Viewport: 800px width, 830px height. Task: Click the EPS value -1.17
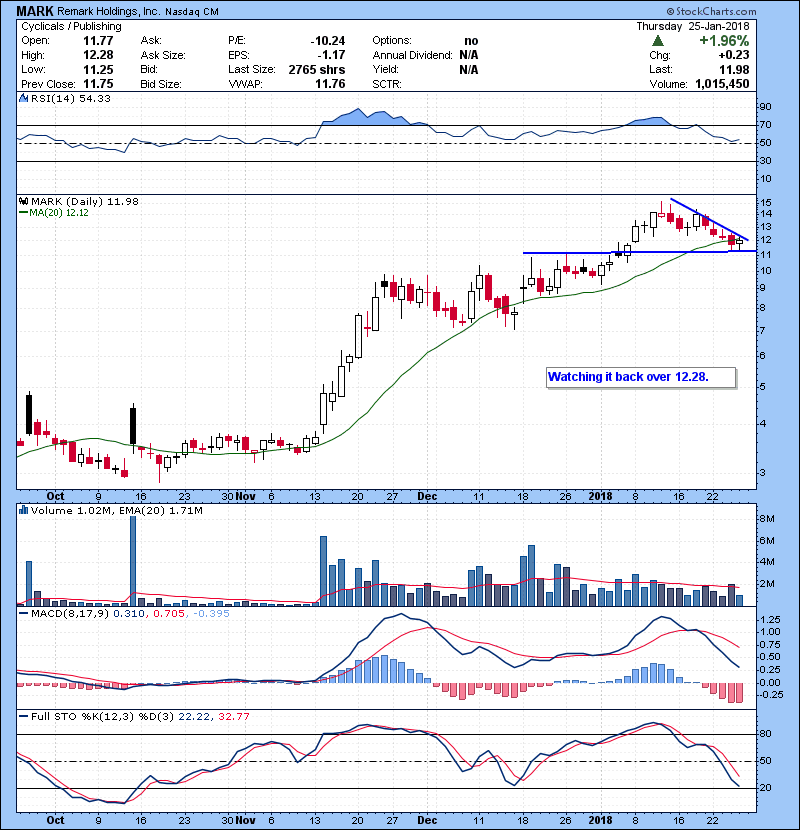[x=331, y=55]
